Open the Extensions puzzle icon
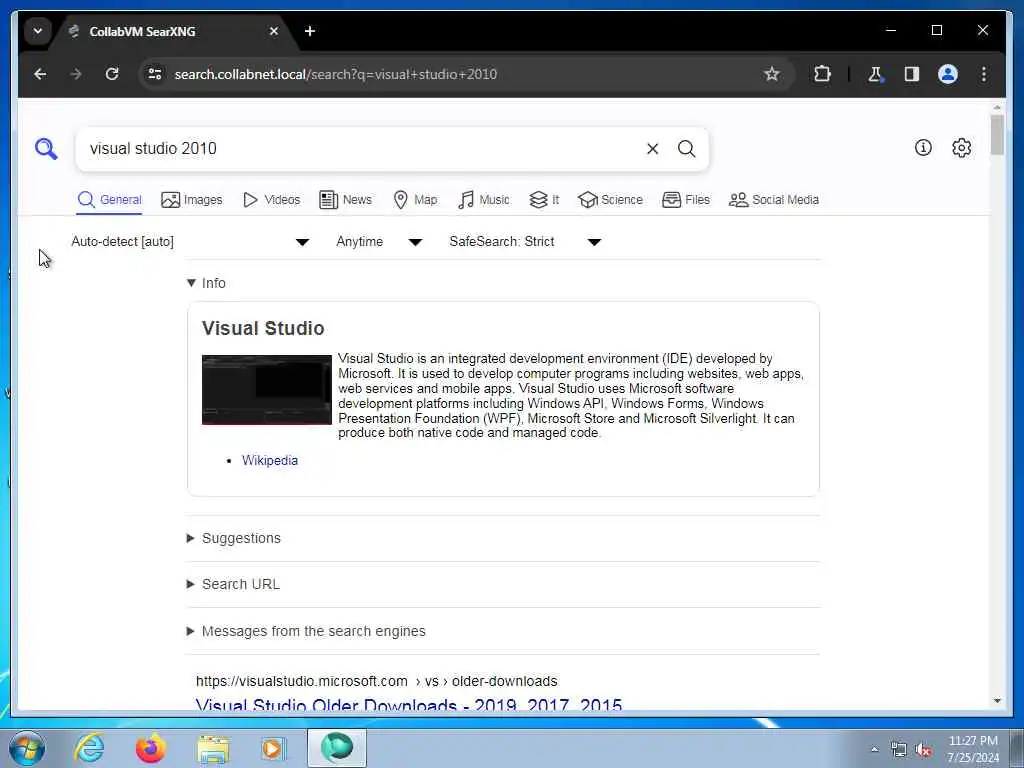The height and width of the screenshot is (768, 1024). 822,74
